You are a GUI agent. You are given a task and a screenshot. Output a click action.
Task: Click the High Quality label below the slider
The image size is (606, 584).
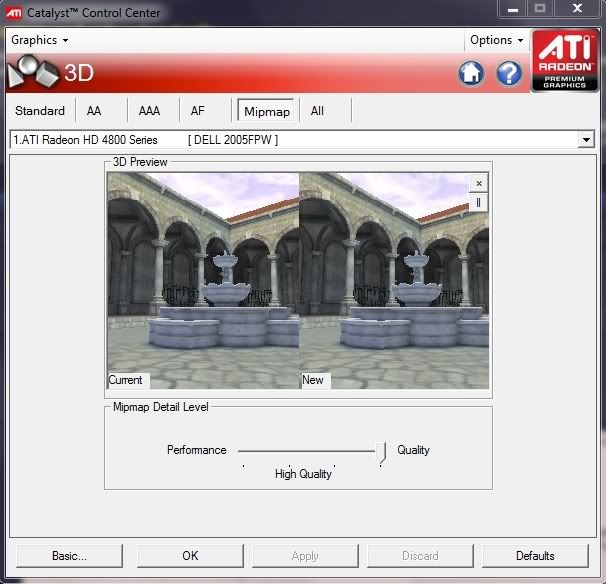pos(303,474)
